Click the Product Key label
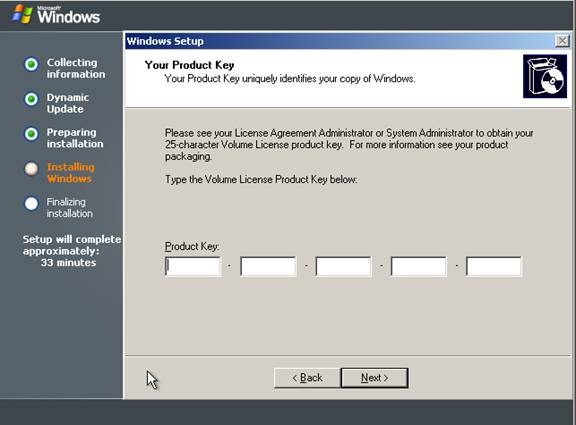576x425 pixels. pos(192,246)
